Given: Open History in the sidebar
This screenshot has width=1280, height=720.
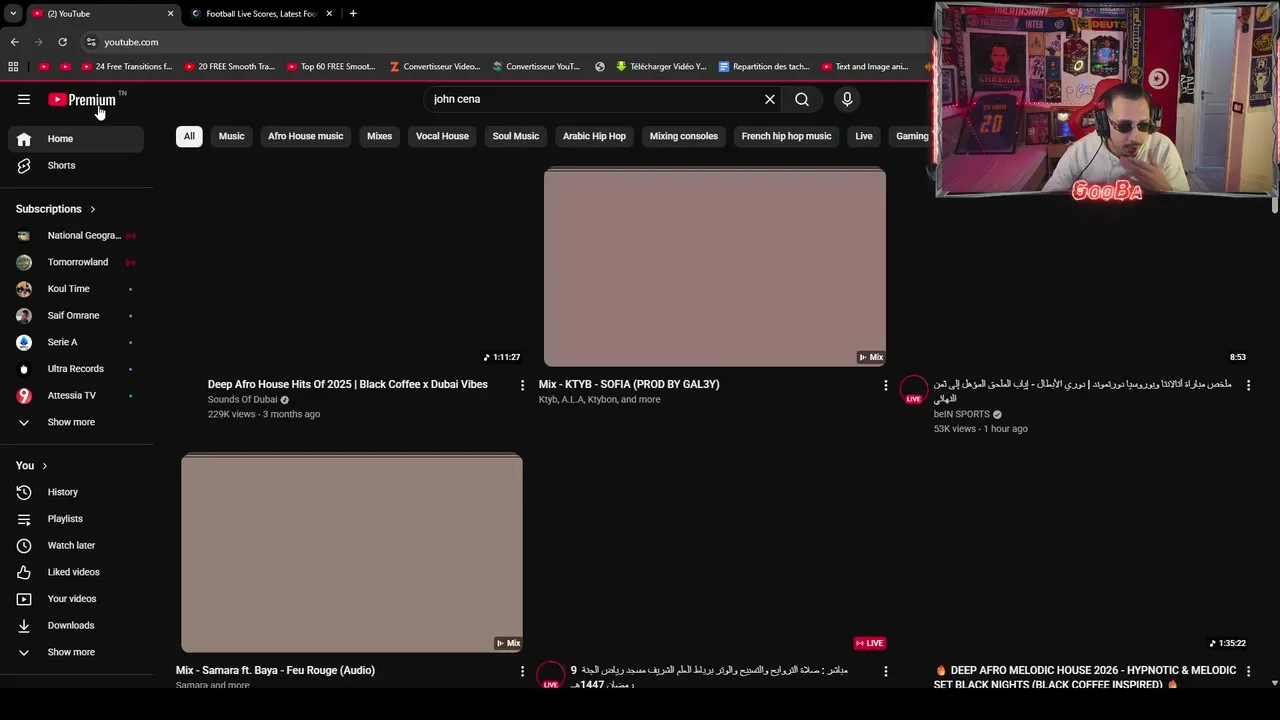Looking at the screenshot, I should tap(76, 492).
